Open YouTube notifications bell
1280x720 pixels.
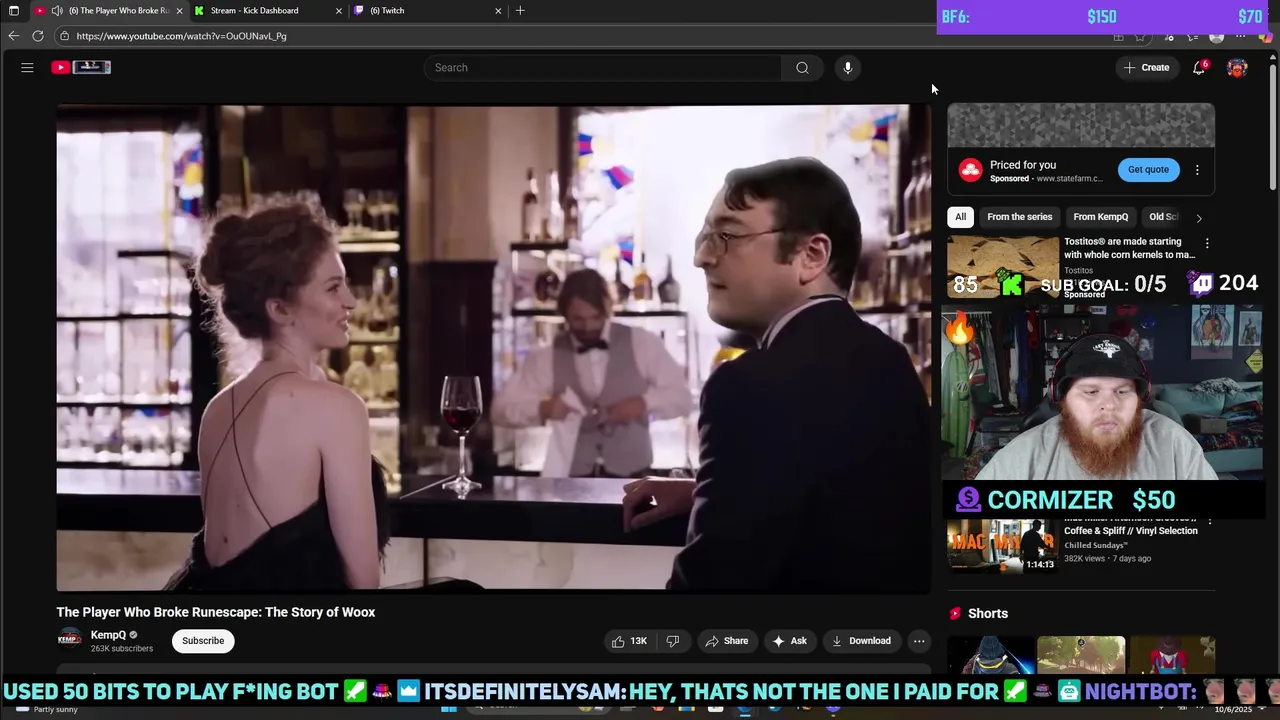(1199, 67)
